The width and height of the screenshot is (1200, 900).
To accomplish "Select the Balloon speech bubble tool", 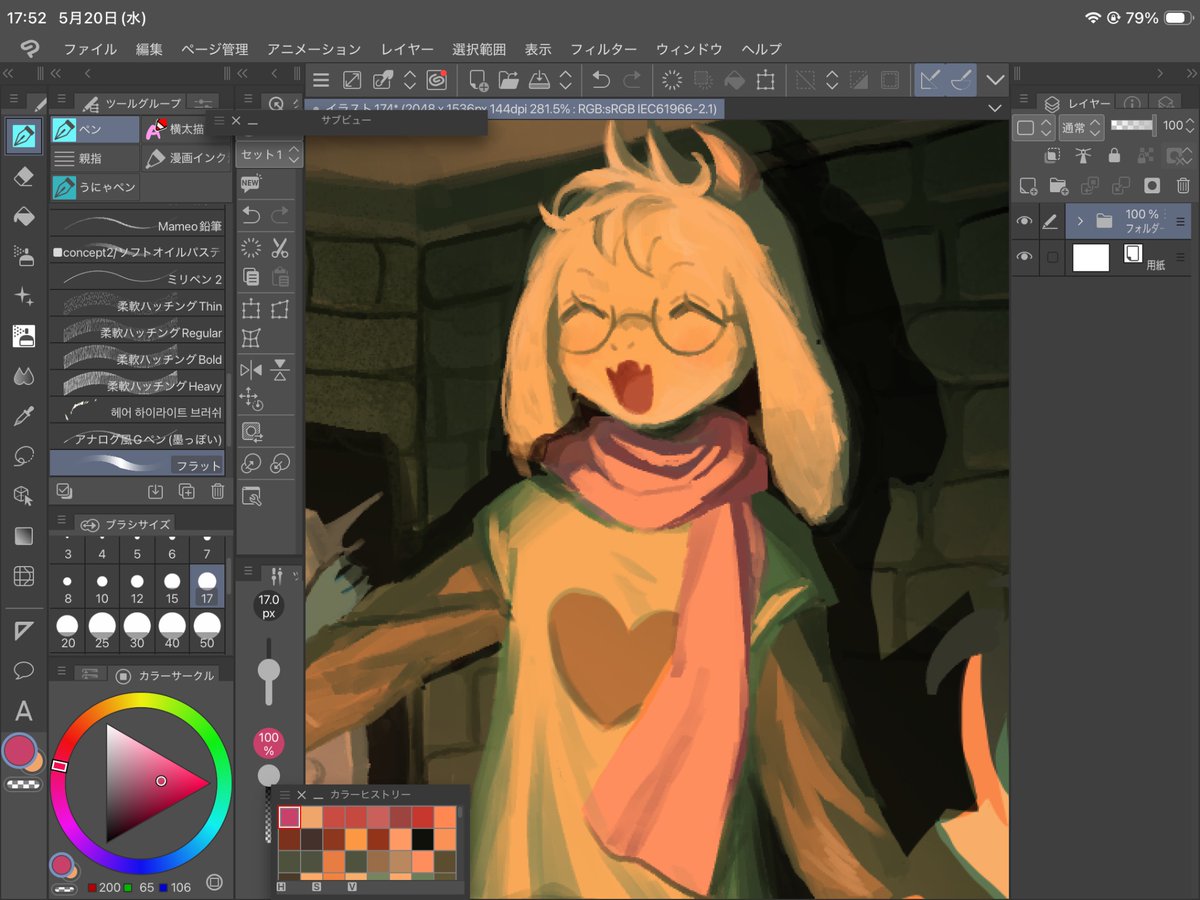I will [23, 670].
